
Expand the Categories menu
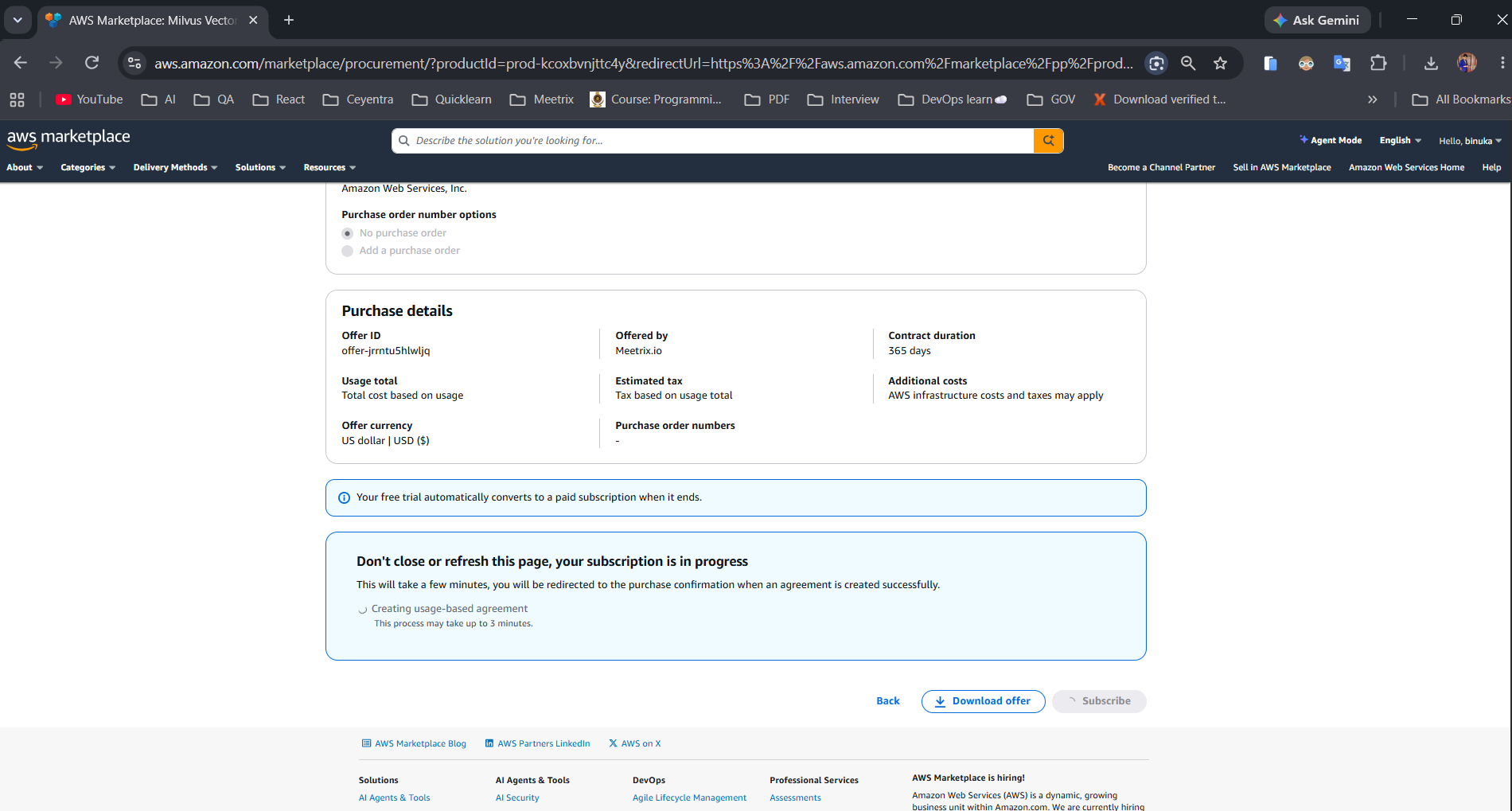(88, 167)
